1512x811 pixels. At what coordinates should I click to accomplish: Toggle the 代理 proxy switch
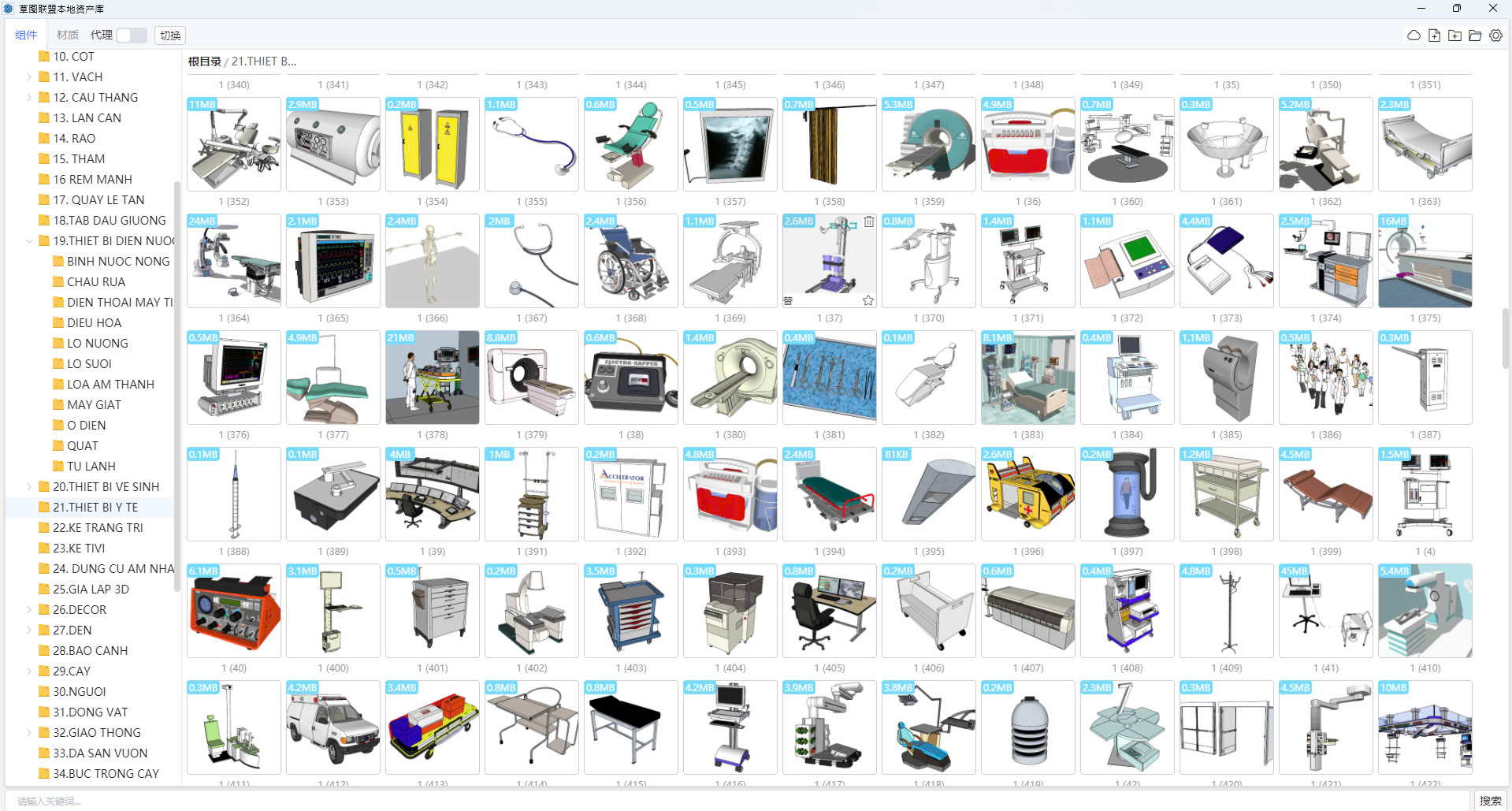131,35
